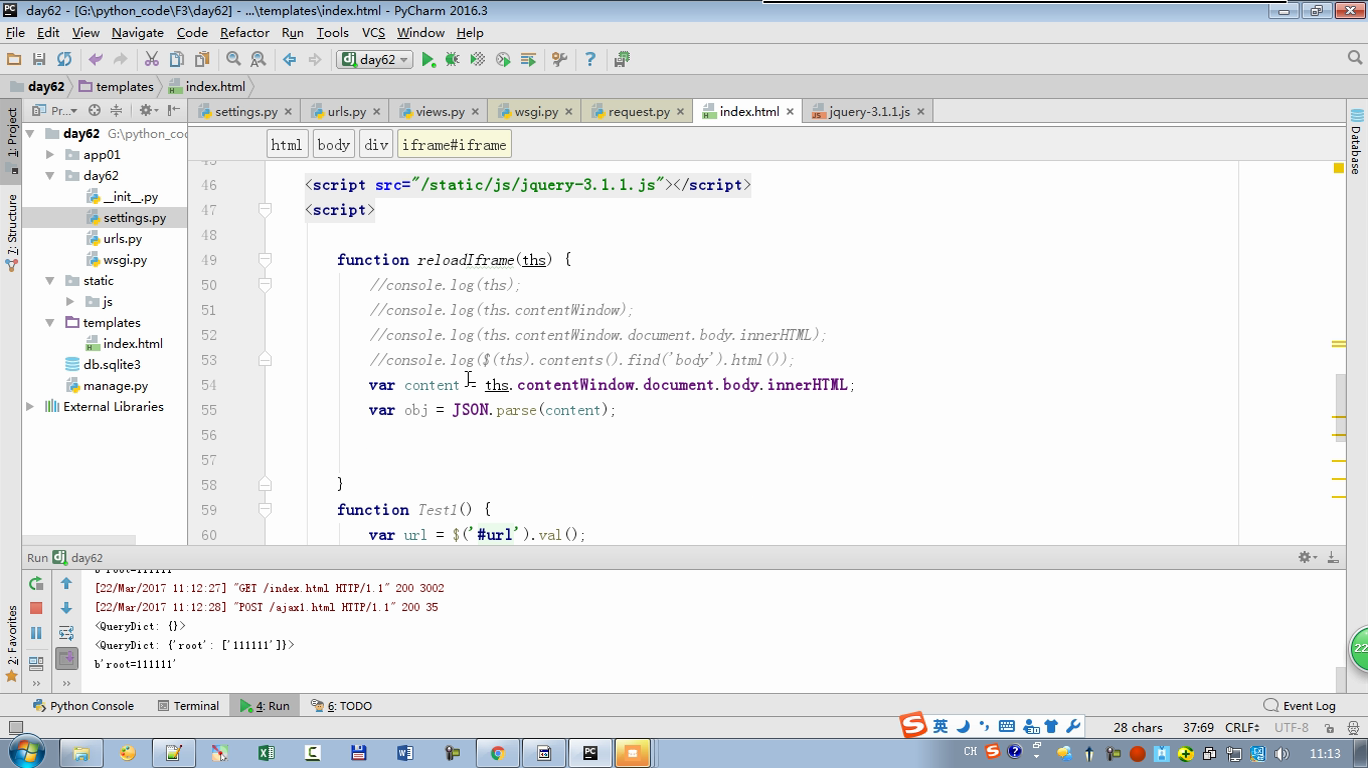Screen dimensions: 1368x768
Task: Click the Windows Start button
Action: (25, 752)
